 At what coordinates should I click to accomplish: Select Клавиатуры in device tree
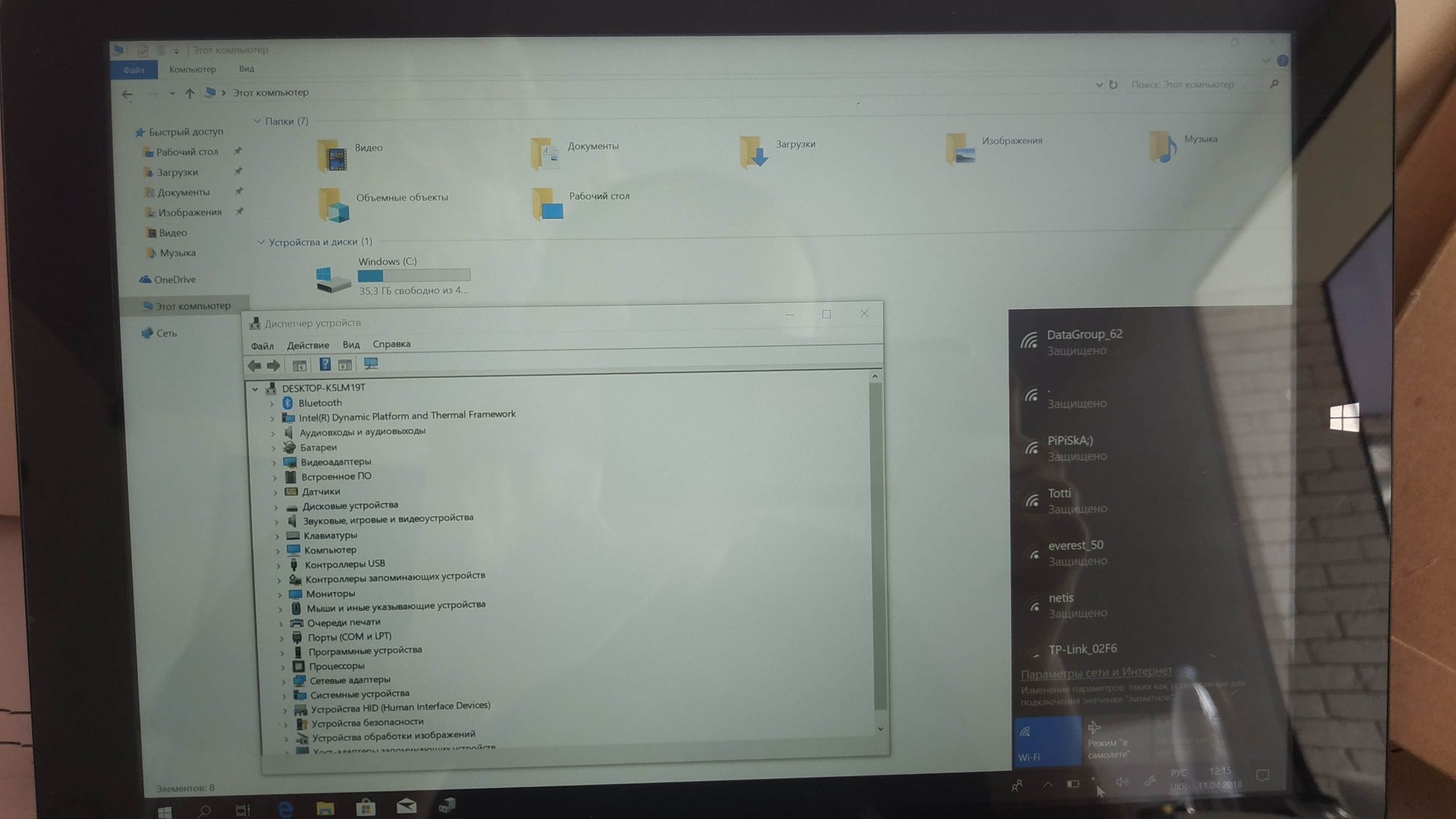331,535
